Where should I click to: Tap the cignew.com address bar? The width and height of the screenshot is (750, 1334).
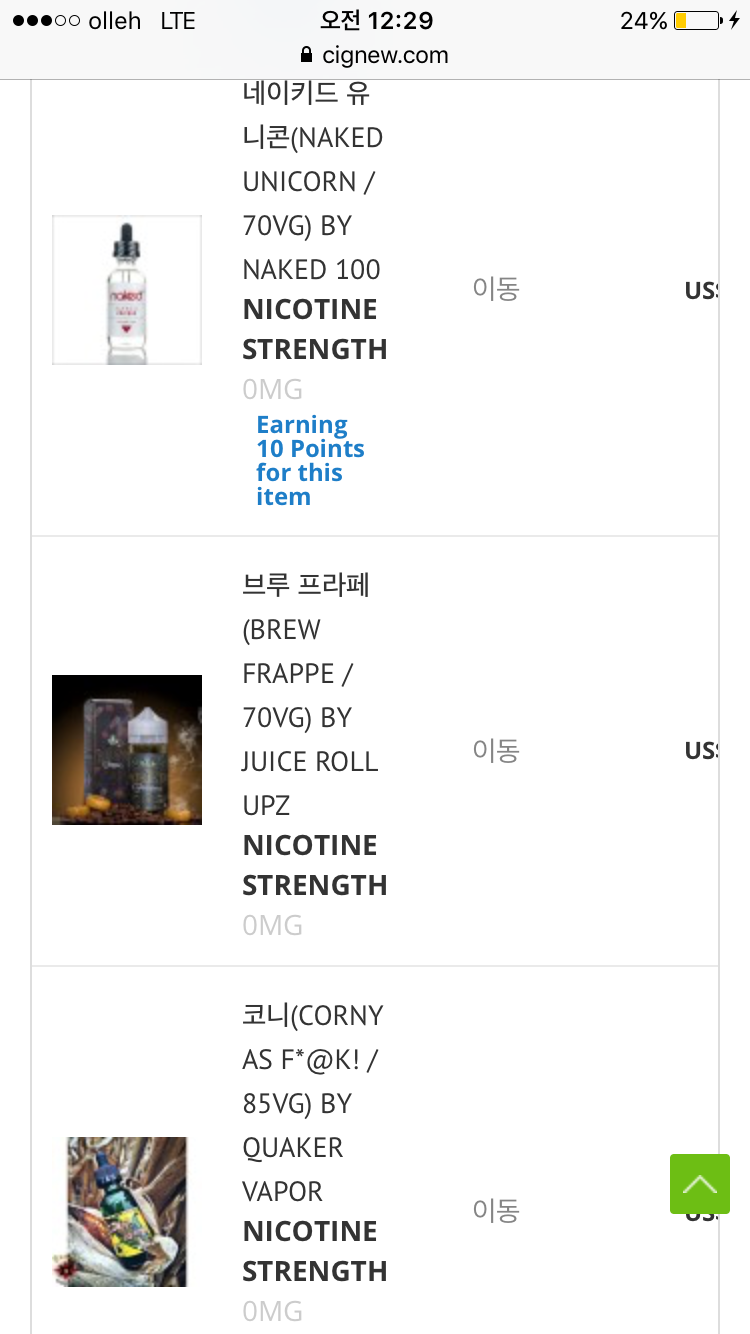(x=375, y=55)
